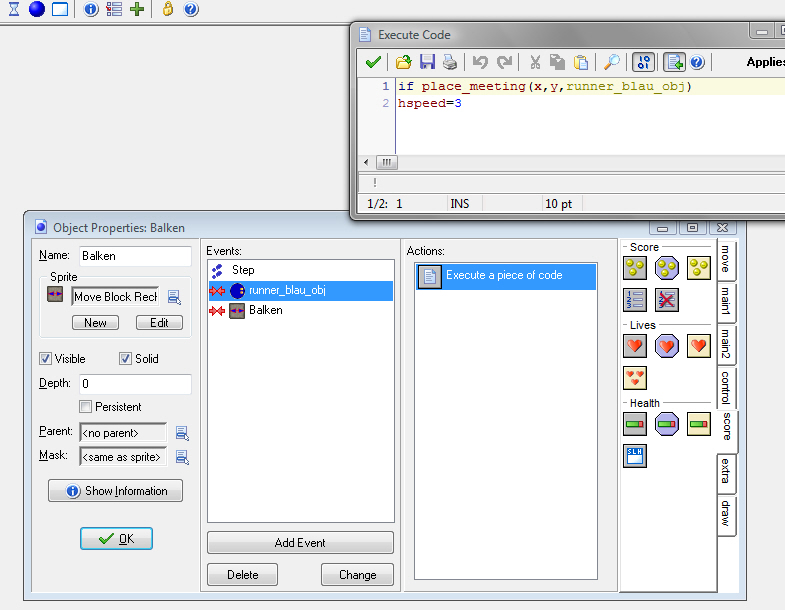Open the Parent object selection menu
The width and height of the screenshot is (785, 610).
[182, 433]
